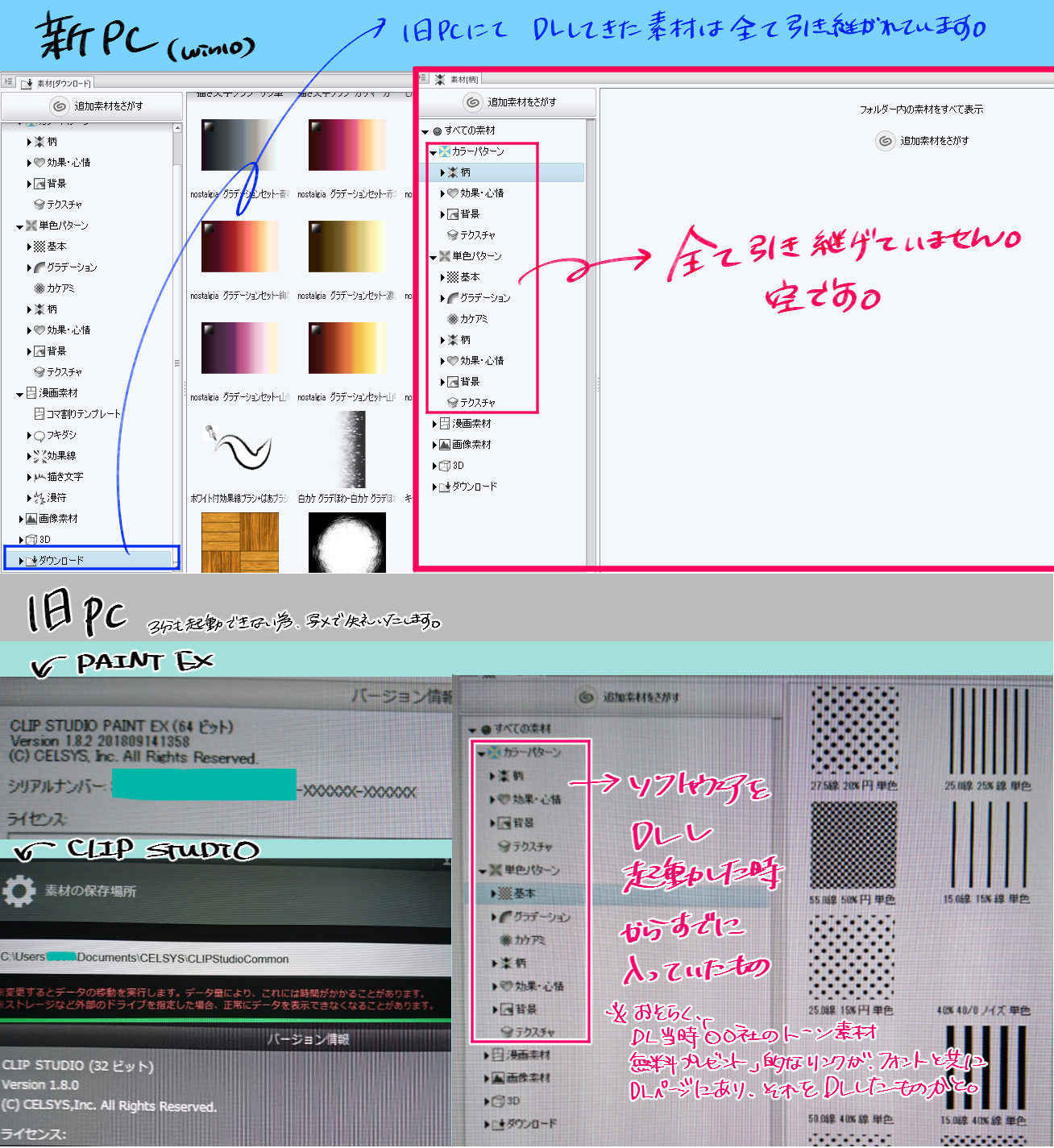Image resolution: width=1054 pixels, height=1148 pixels.
Task: Select the ホワイト付効果線ブラシ brush thumbnail
Action: (x=239, y=450)
